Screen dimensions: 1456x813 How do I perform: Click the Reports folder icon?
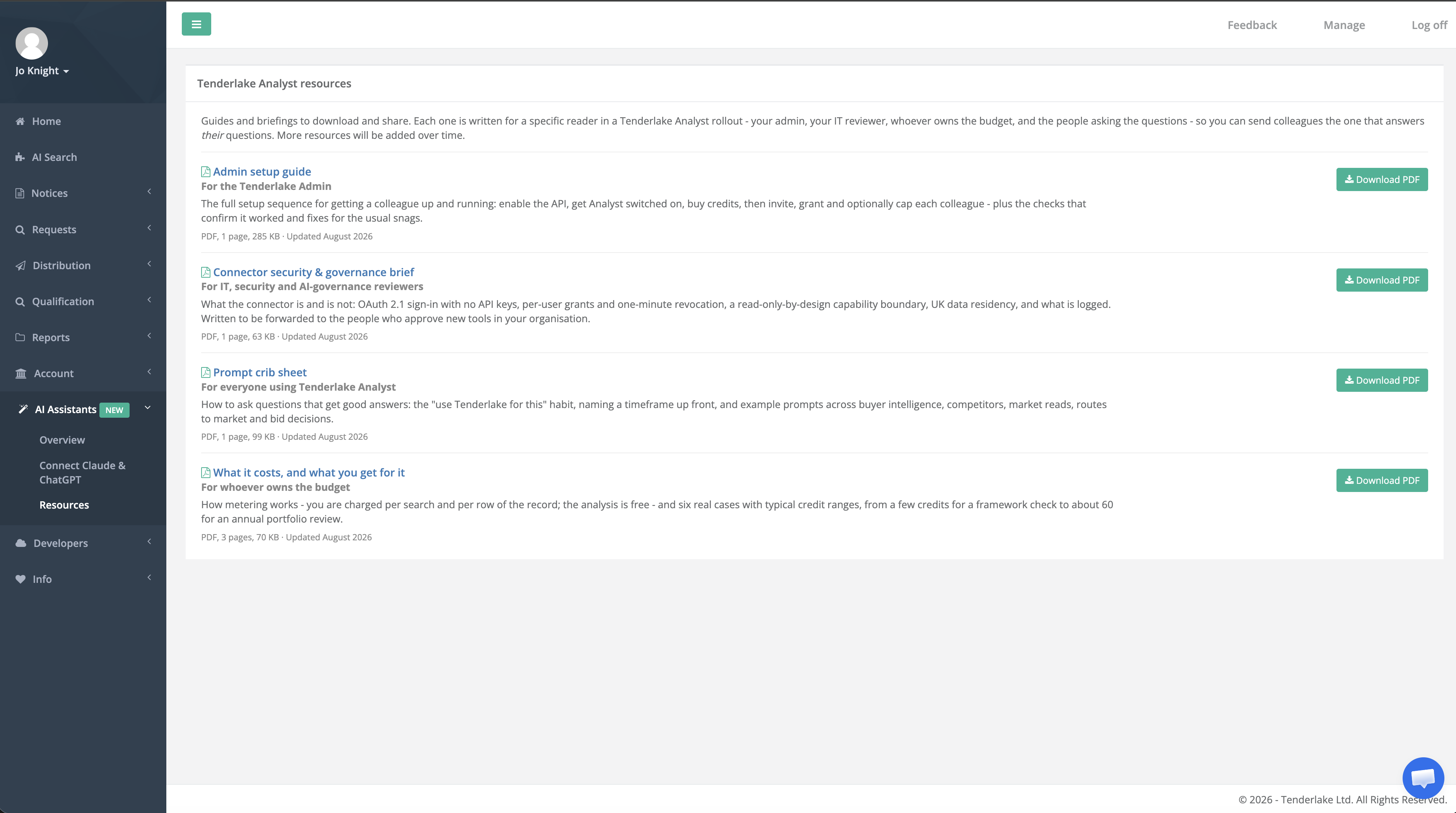point(21,337)
